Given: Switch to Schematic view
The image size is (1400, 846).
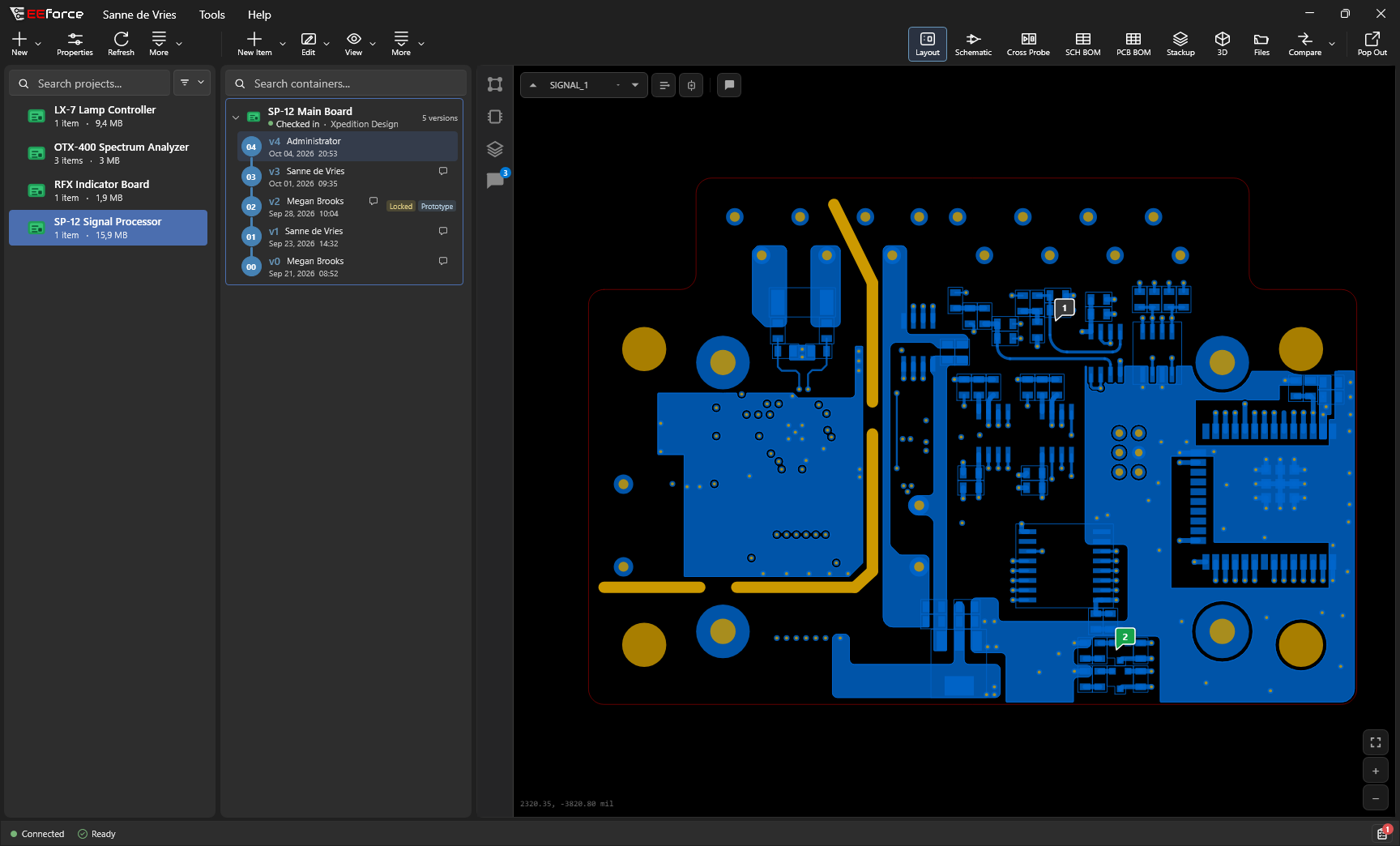Looking at the screenshot, I should point(973,44).
